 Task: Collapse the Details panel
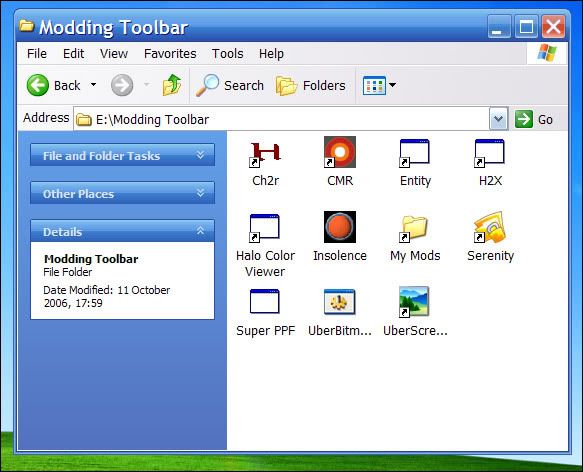click(122, 231)
